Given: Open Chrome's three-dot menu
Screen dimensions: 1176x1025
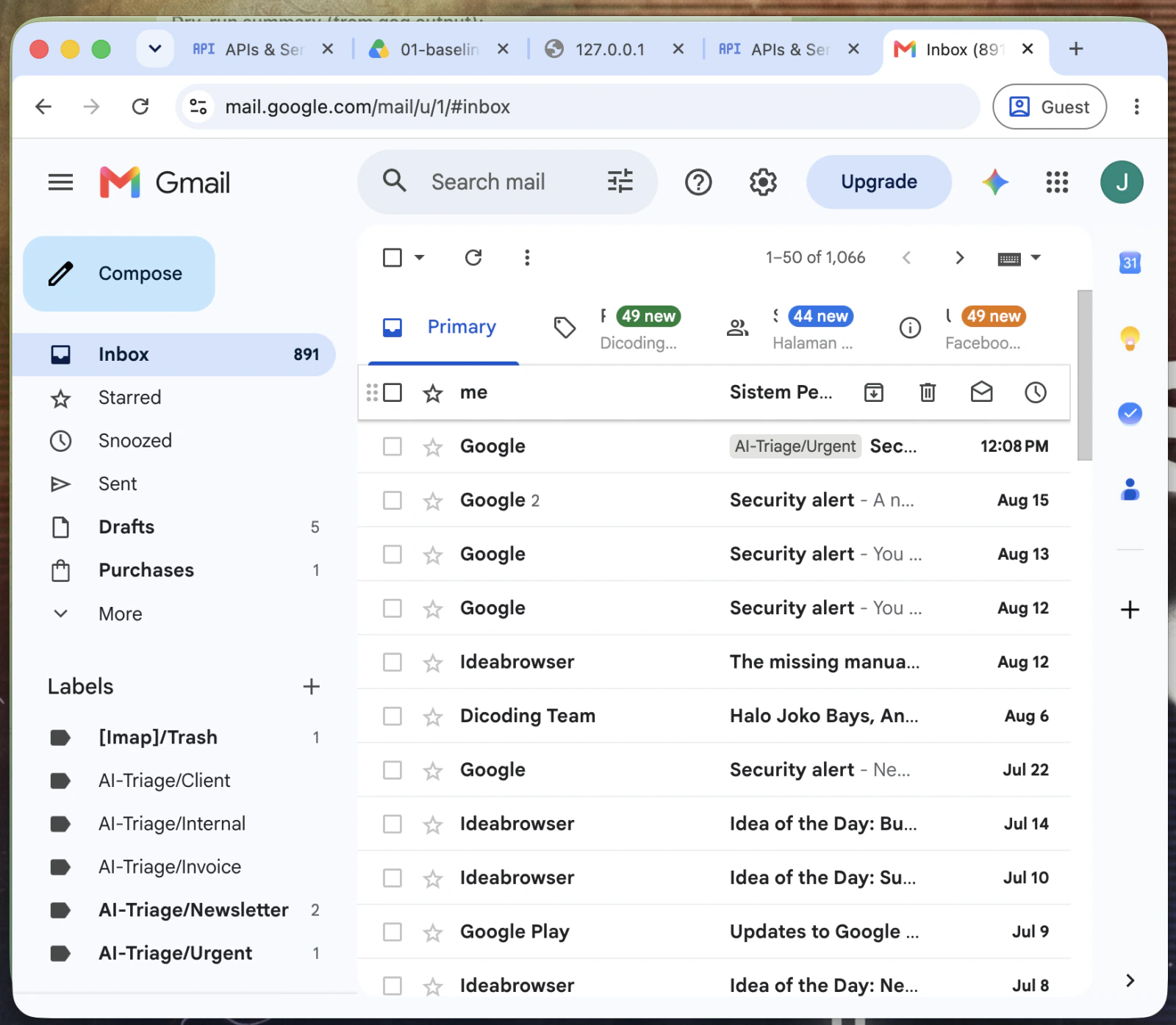Looking at the screenshot, I should pos(1136,107).
